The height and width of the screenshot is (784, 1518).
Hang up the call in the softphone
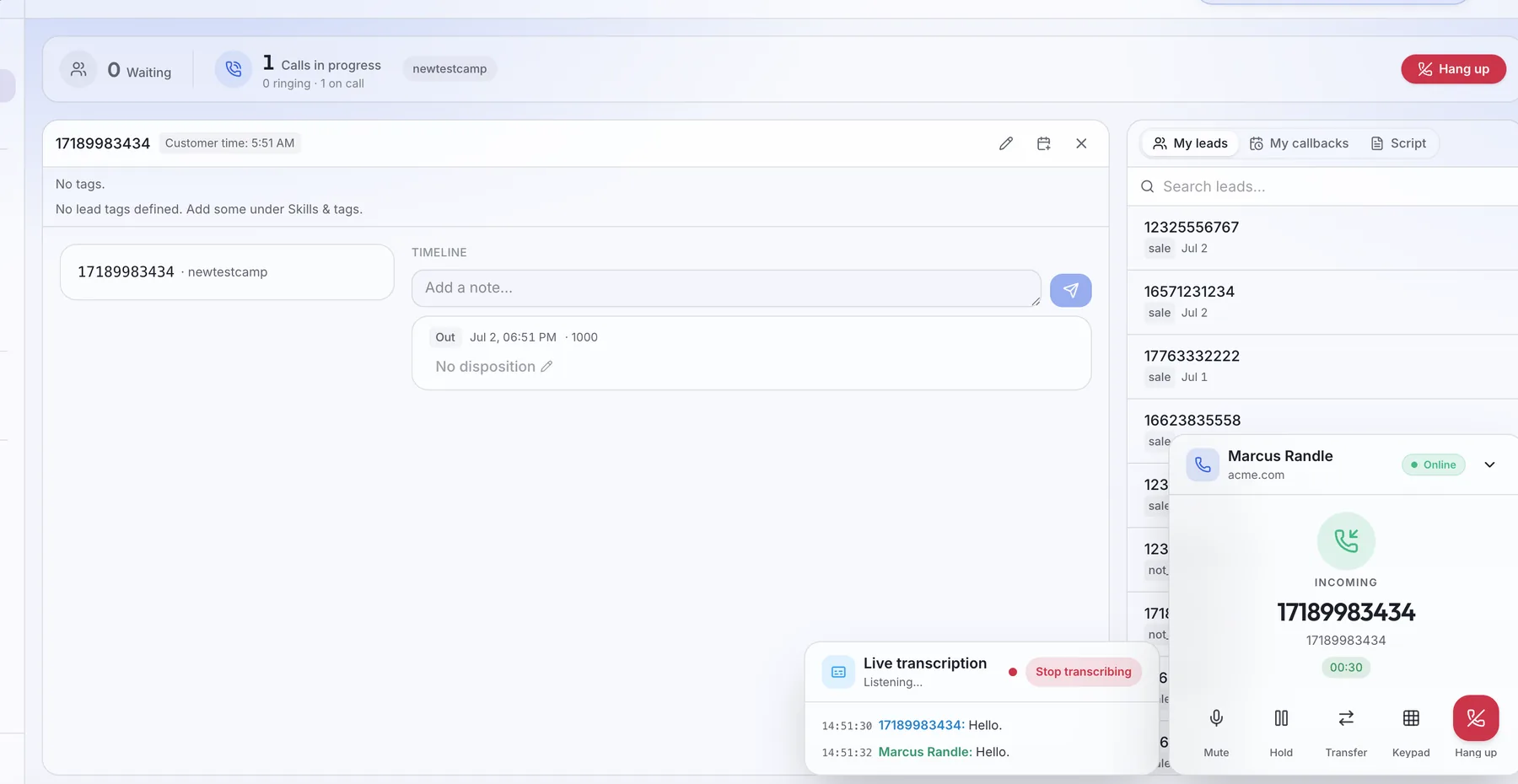(x=1476, y=718)
